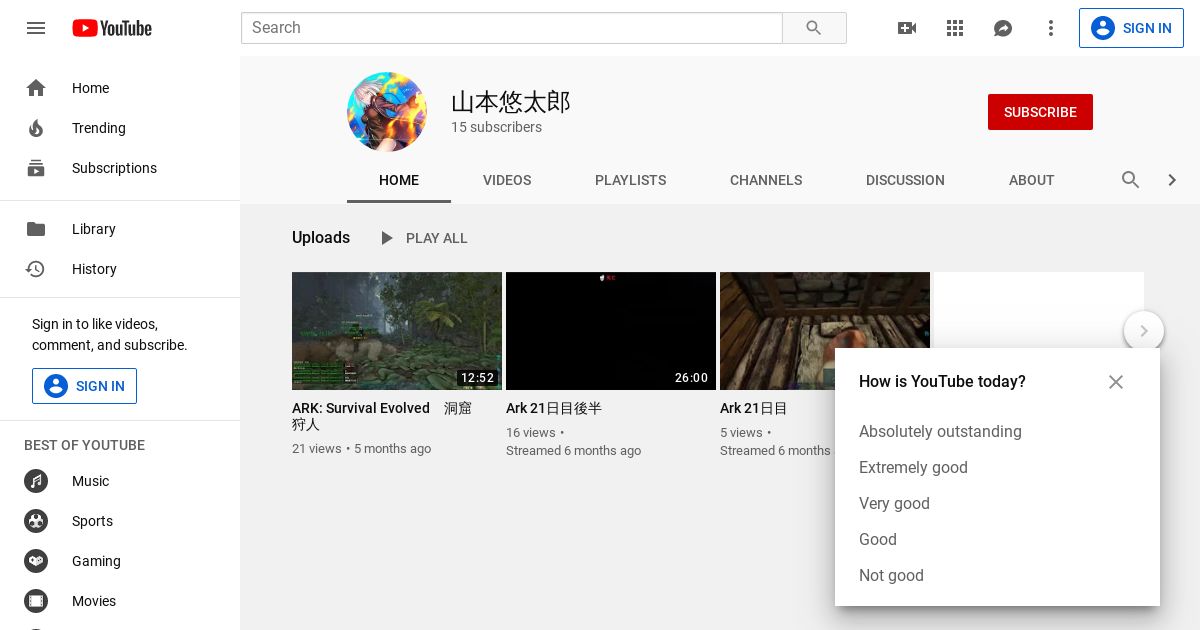Switch to the CHANNELS tab
This screenshot has width=1200, height=630.
[766, 180]
